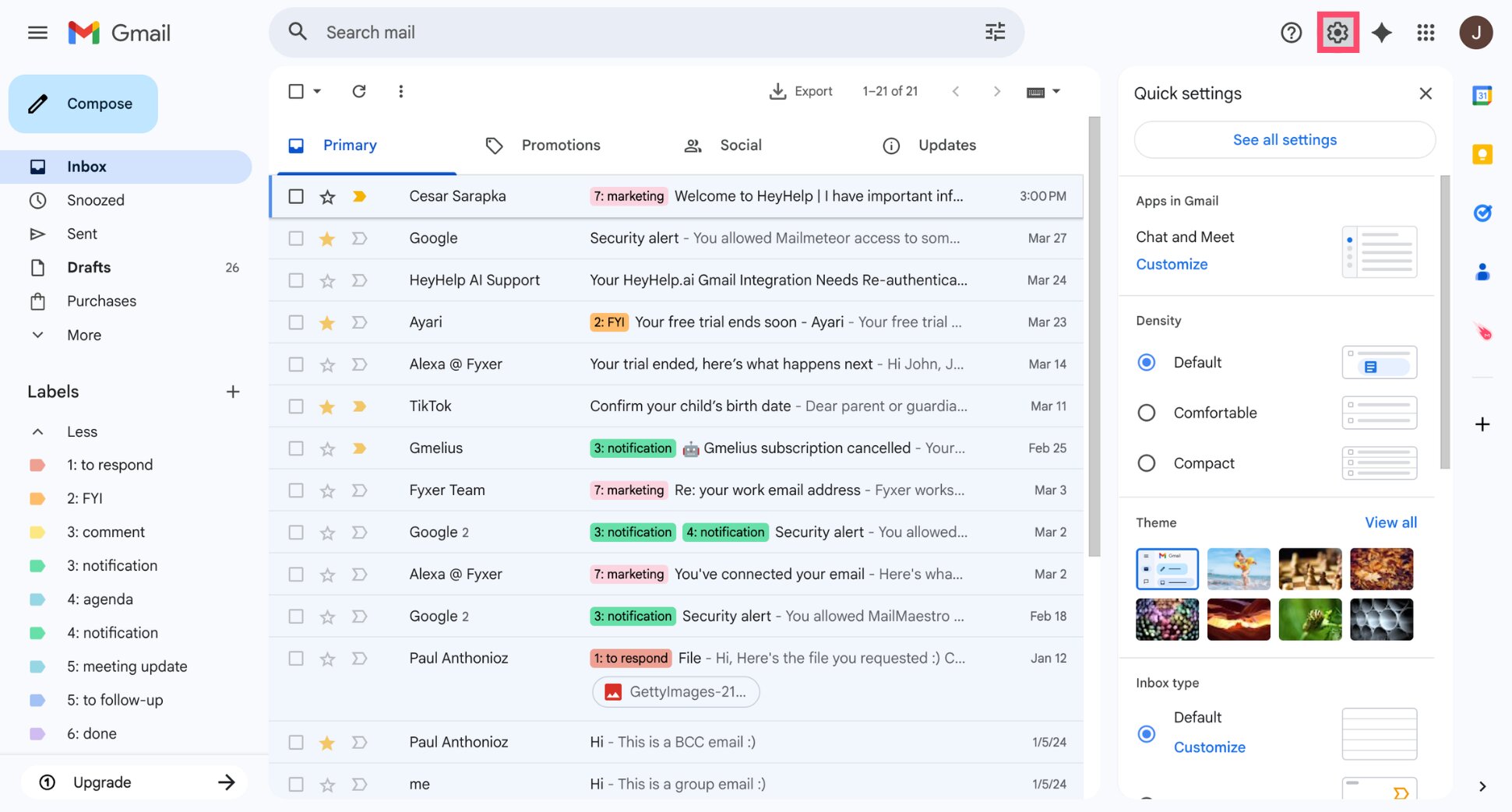1512x812 pixels.
Task: Open the More options three-dot menu
Action: point(400,91)
